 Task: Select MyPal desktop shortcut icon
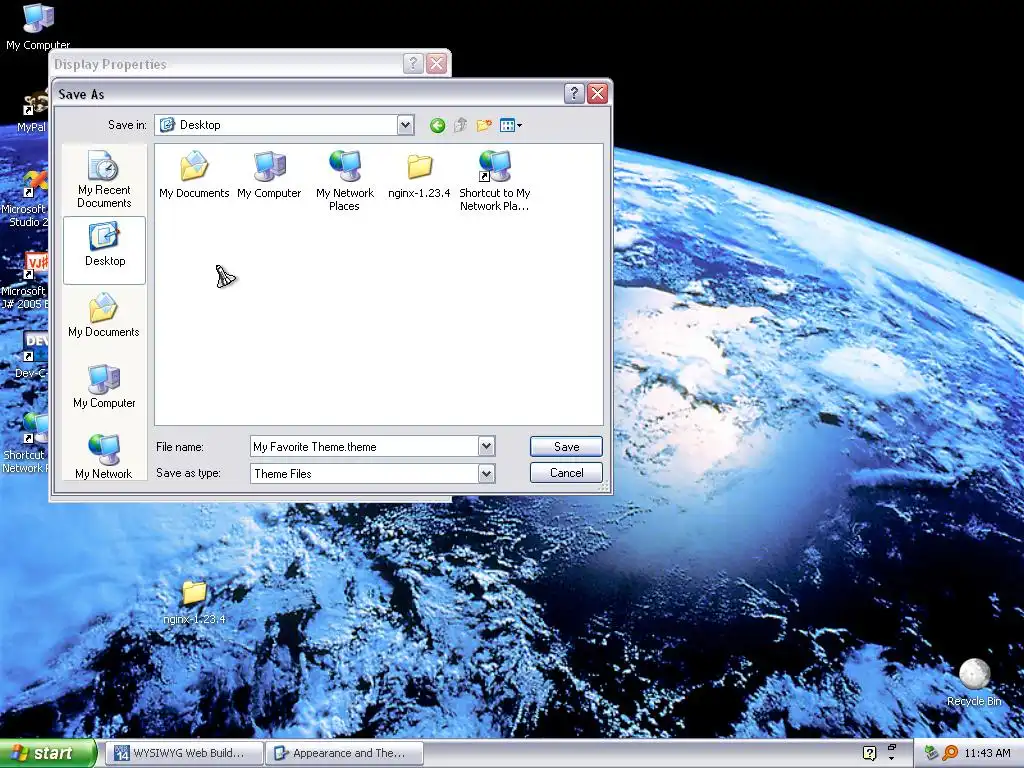(x=31, y=112)
